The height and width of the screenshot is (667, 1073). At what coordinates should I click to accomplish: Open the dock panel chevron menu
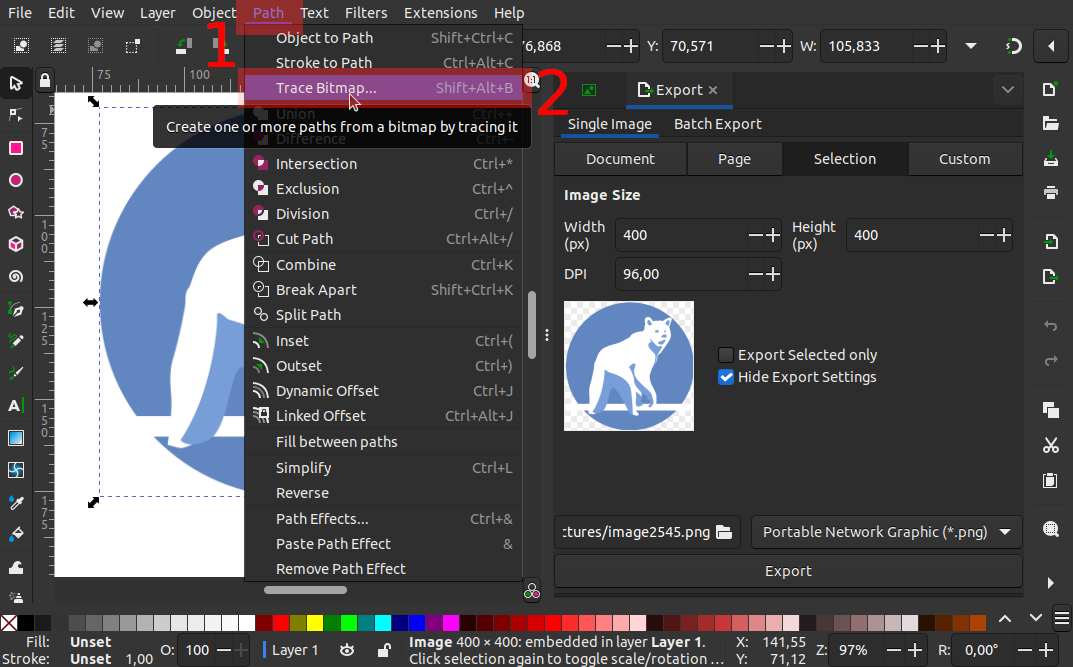1007,90
